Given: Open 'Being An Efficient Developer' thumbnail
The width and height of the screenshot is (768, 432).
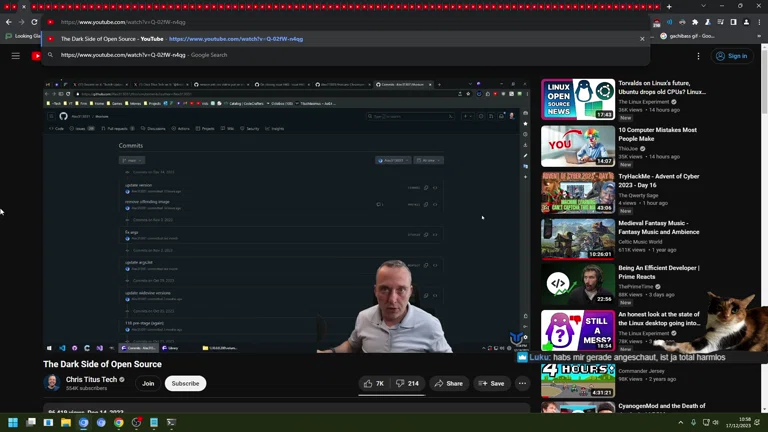Looking at the screenshot, I should click(578, 285).
